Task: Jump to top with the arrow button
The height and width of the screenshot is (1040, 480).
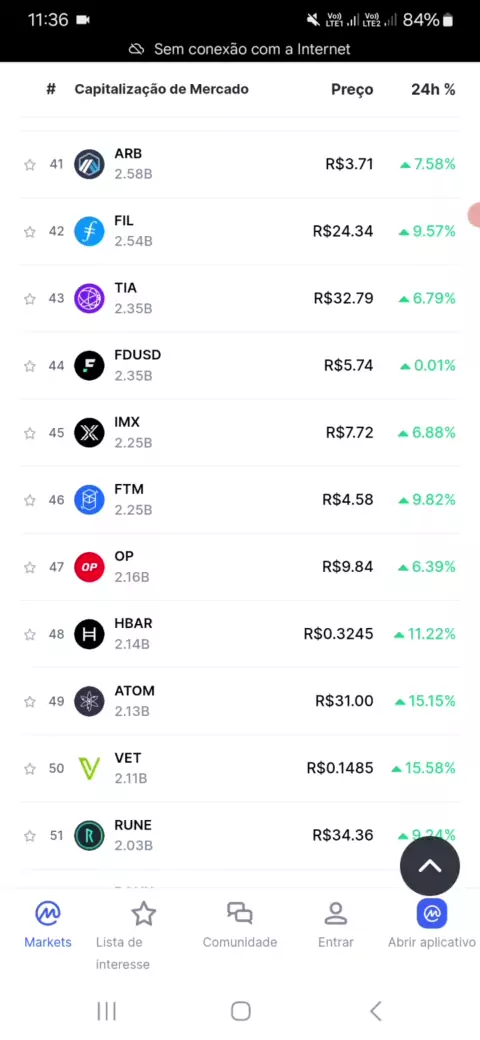Action: pos(430,866)
